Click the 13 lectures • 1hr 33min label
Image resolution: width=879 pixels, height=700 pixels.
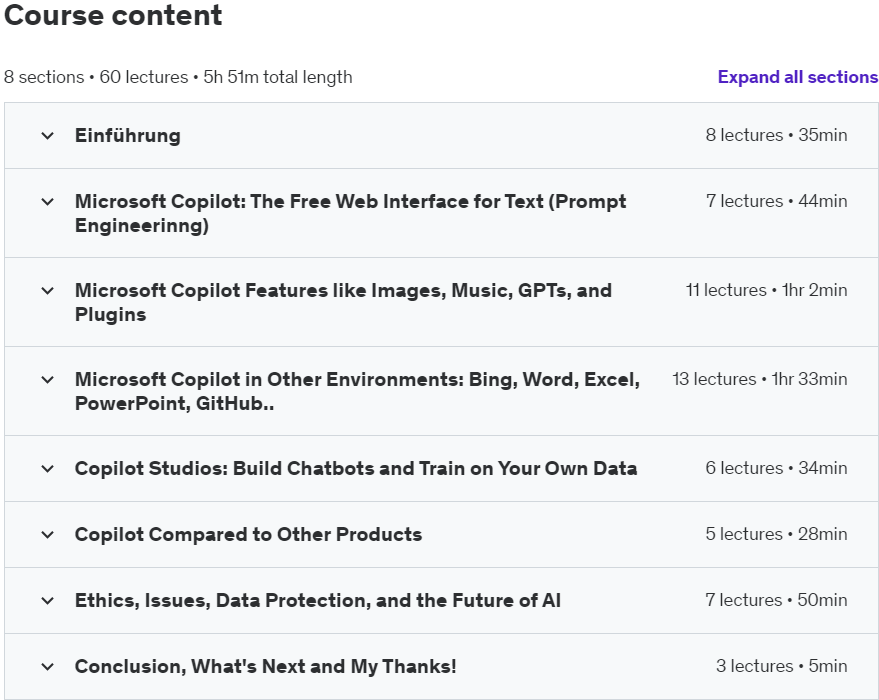759,380
